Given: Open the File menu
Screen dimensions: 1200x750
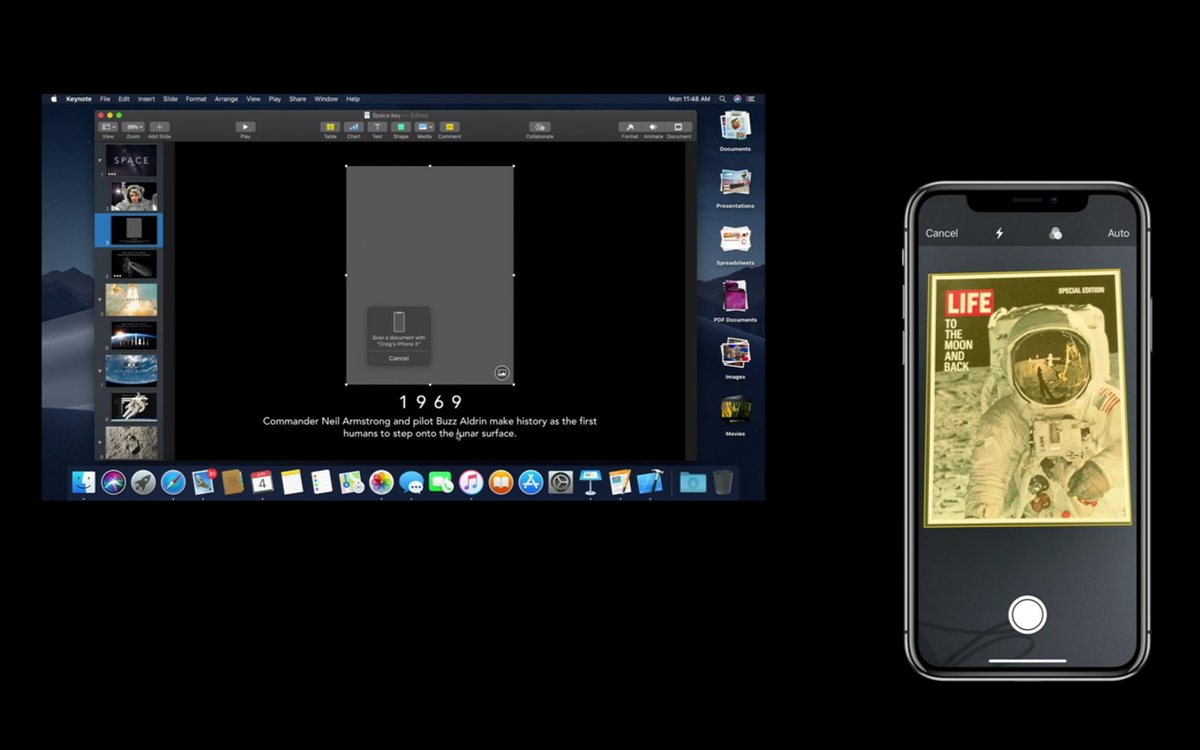Looking at the screenshot, I should coord(105,99).
